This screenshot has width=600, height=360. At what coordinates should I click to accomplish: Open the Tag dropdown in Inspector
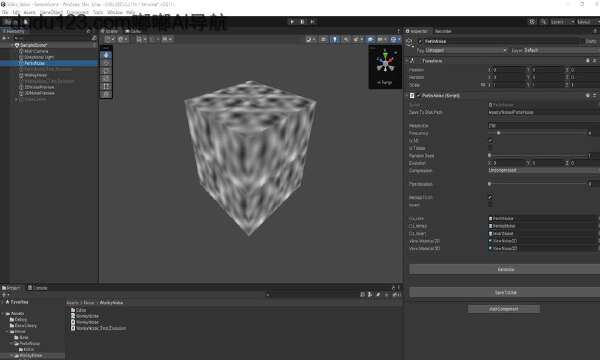tap(466, 50)
